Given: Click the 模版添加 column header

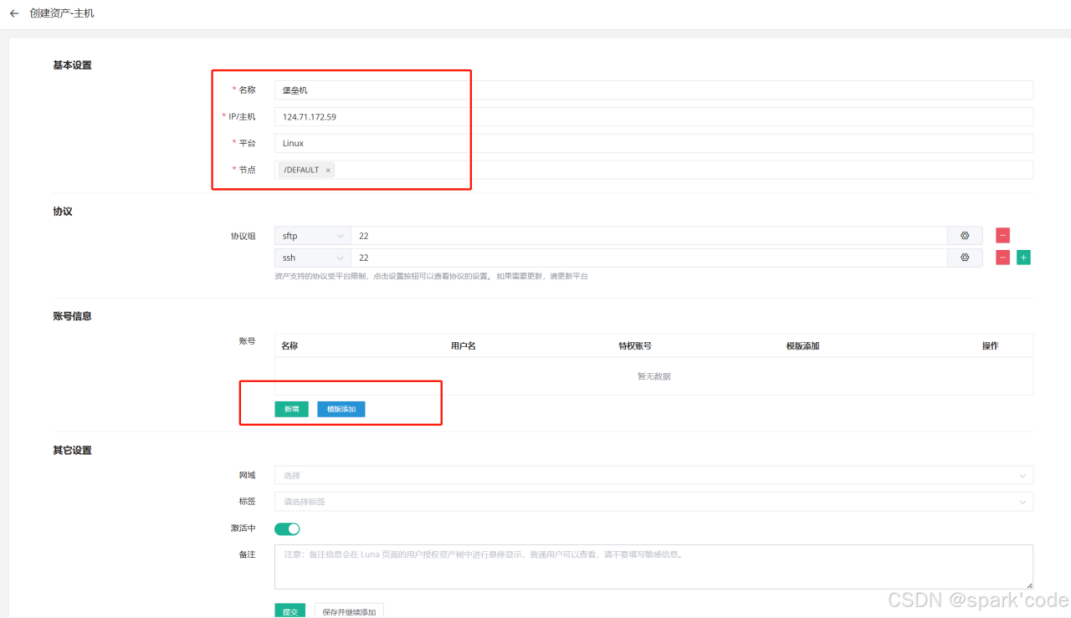Looking at the screenshot, I should [x=803, y=346].
